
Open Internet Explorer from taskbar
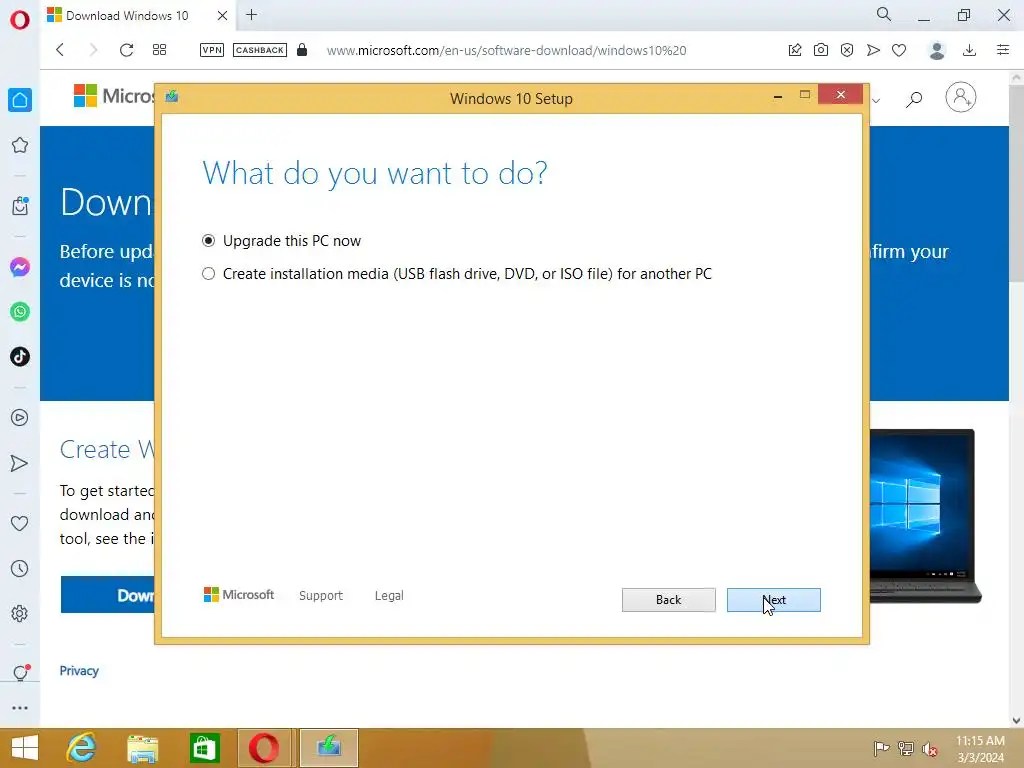coord(82,748)
